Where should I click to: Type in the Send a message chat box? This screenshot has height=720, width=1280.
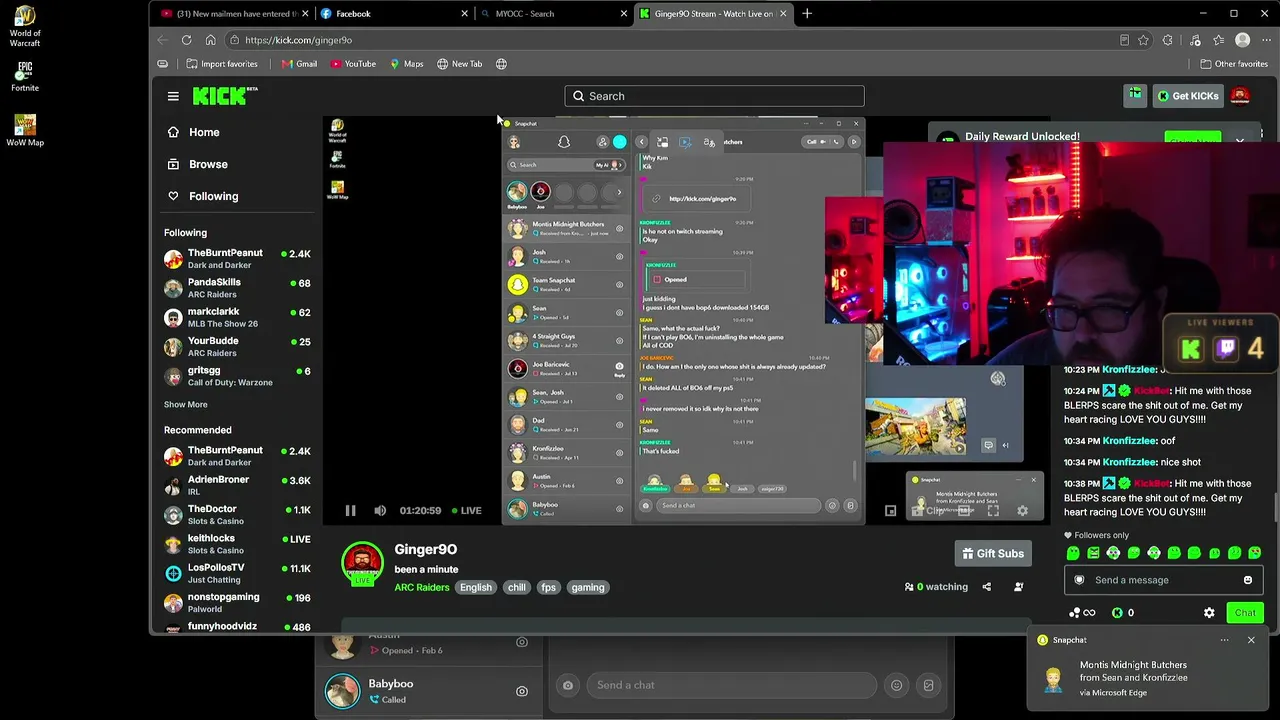click(x=1162, y=580)
